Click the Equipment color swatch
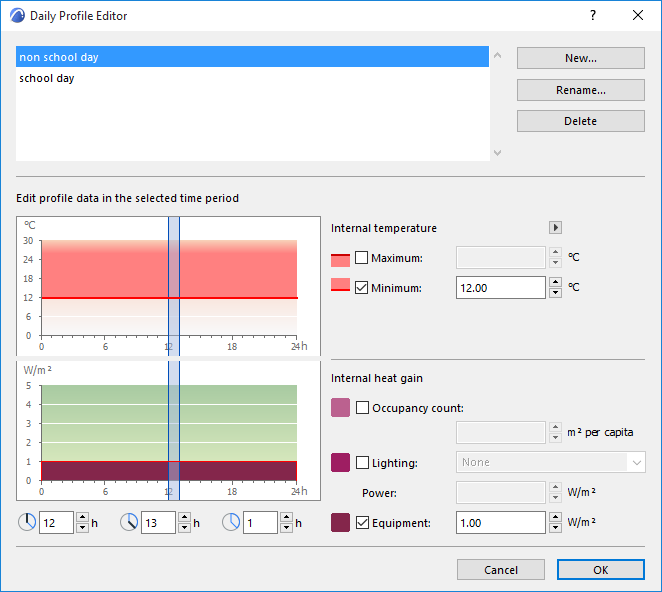The image size is (662, 592). [340, 522]
